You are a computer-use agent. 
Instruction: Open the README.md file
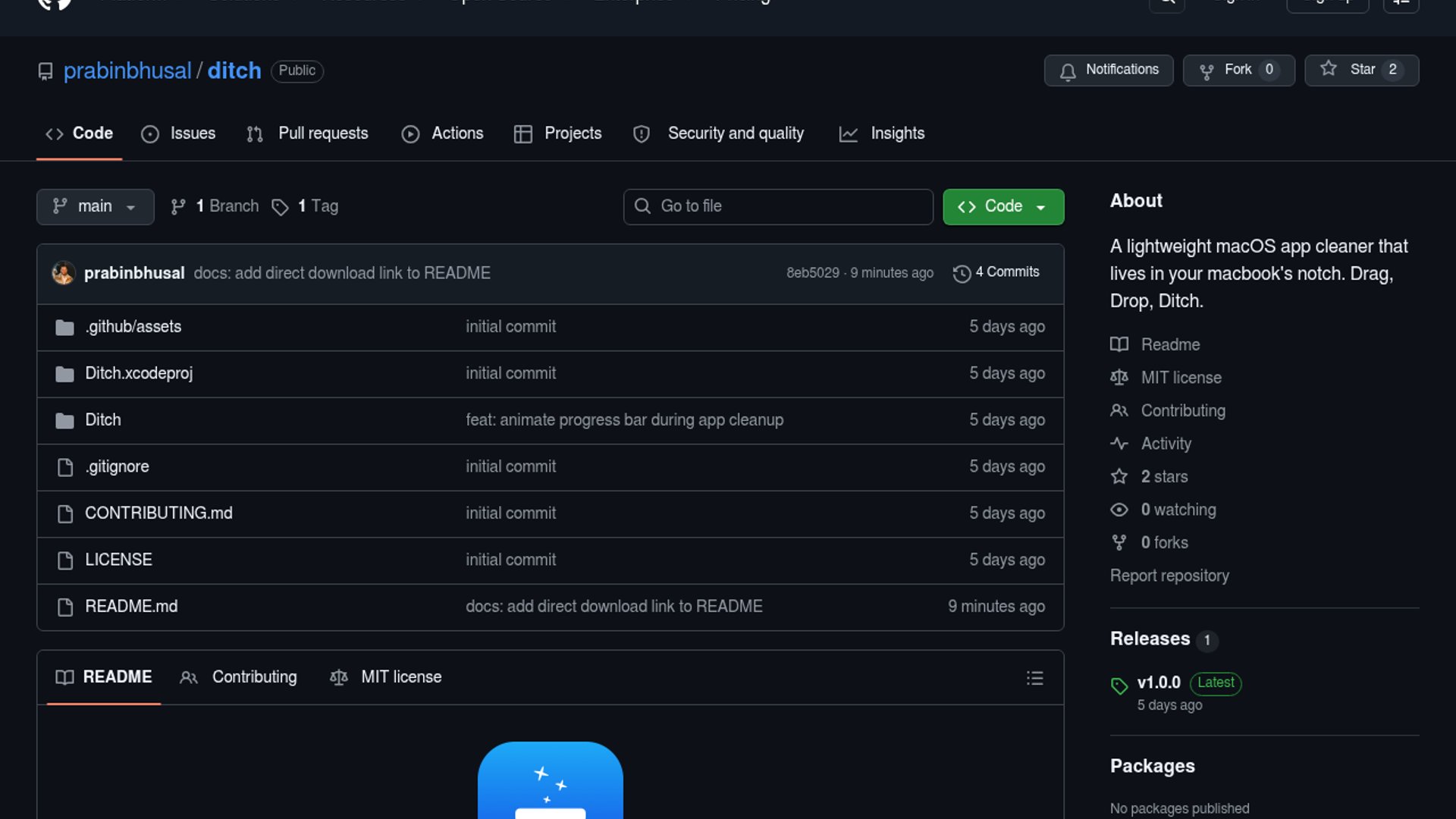click(x=131, y=607)
